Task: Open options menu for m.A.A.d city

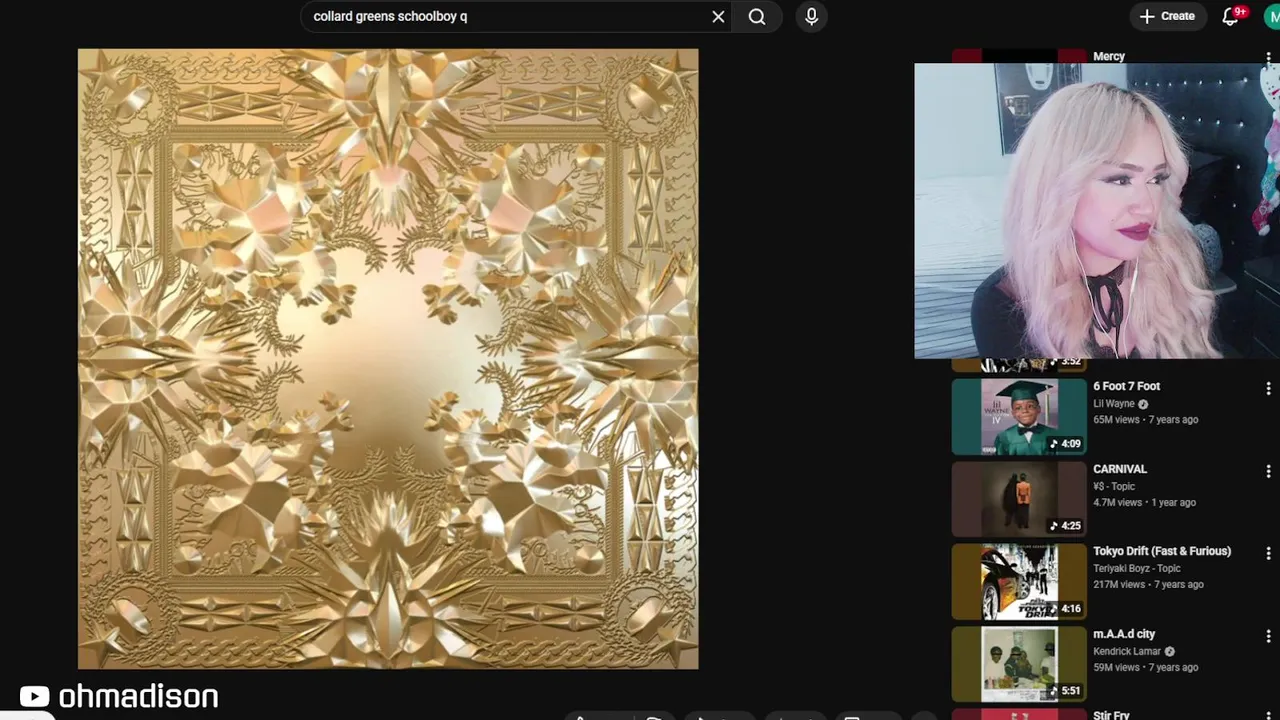Action: 1268,636
